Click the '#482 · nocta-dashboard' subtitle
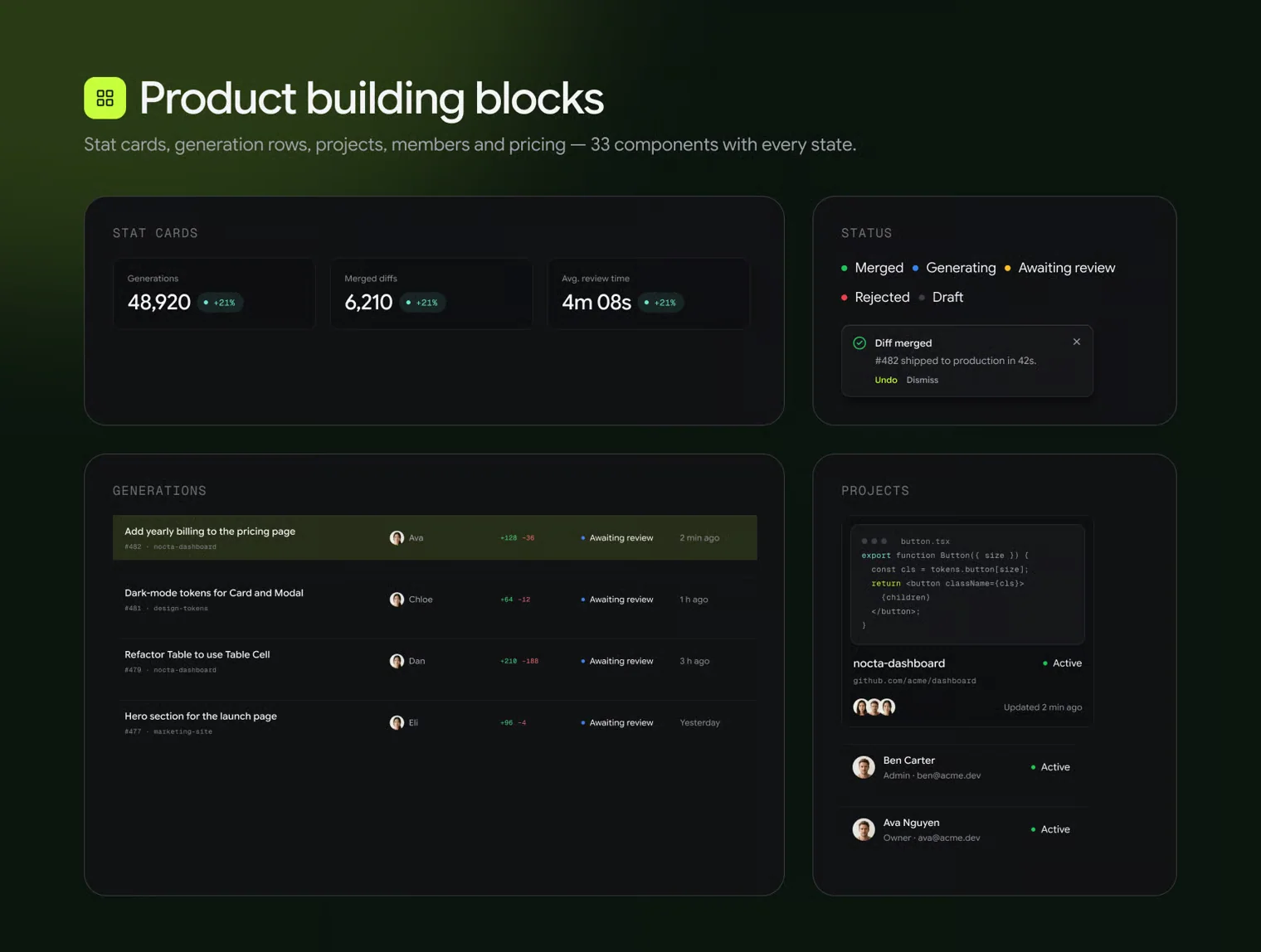Screen dimensions: 1261x952 point(170,546)
